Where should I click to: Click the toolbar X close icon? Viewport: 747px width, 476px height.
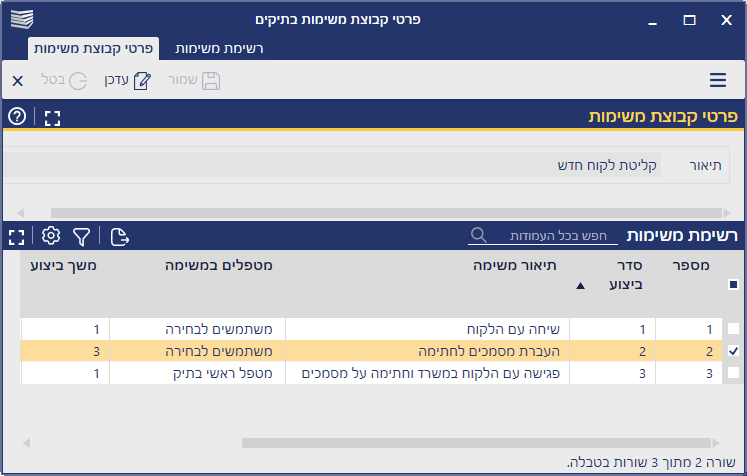pos(17,81)
